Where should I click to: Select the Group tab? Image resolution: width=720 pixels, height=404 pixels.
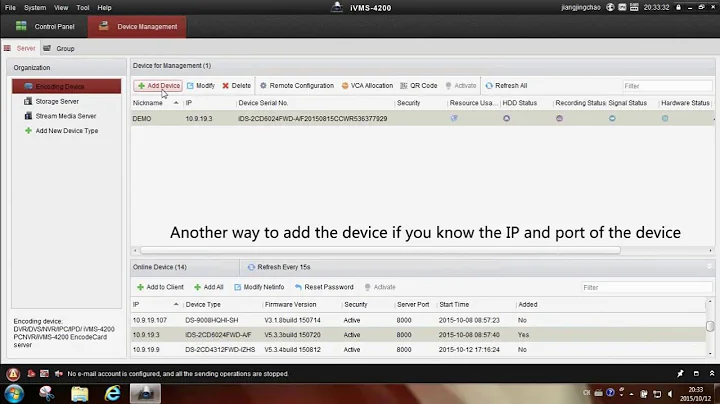point(59,48)
